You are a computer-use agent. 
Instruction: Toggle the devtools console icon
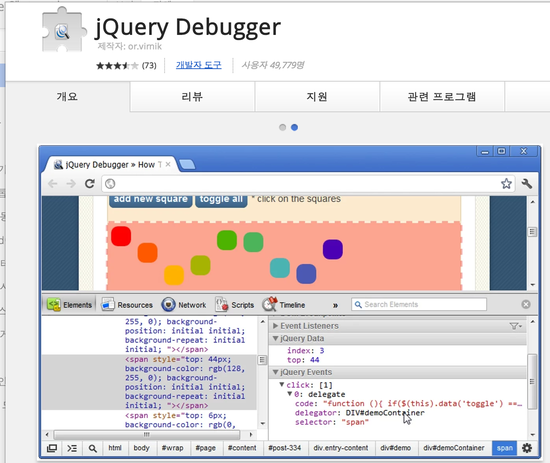(x=72, y=448)
